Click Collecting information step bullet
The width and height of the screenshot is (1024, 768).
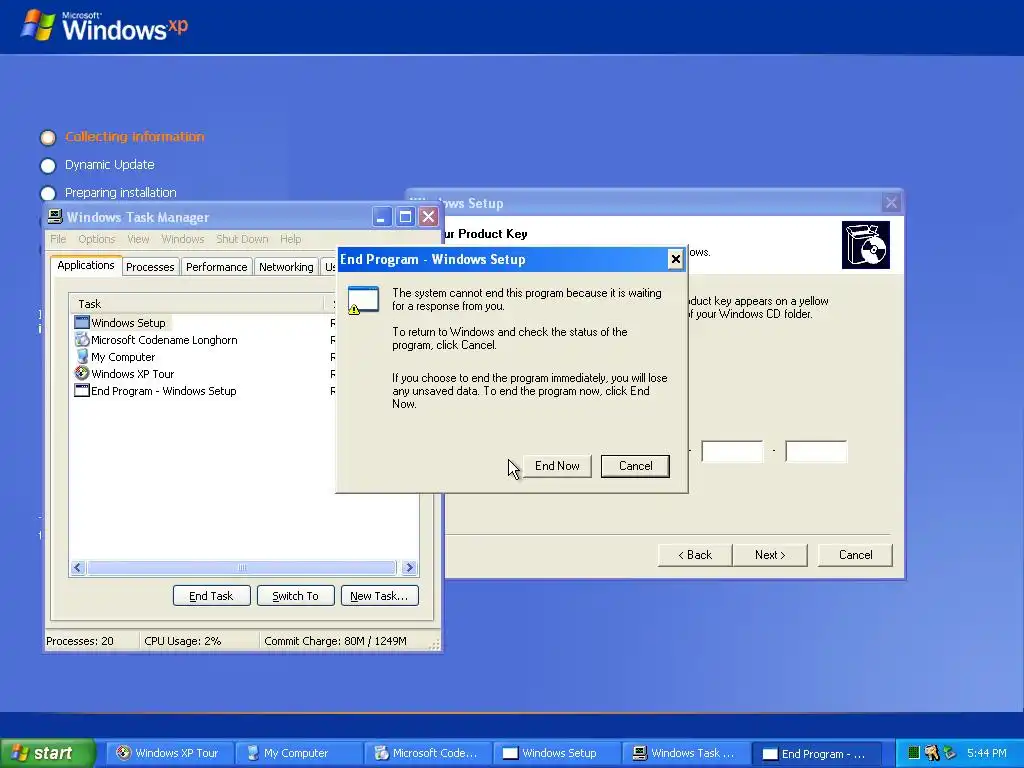coord(48,138)
